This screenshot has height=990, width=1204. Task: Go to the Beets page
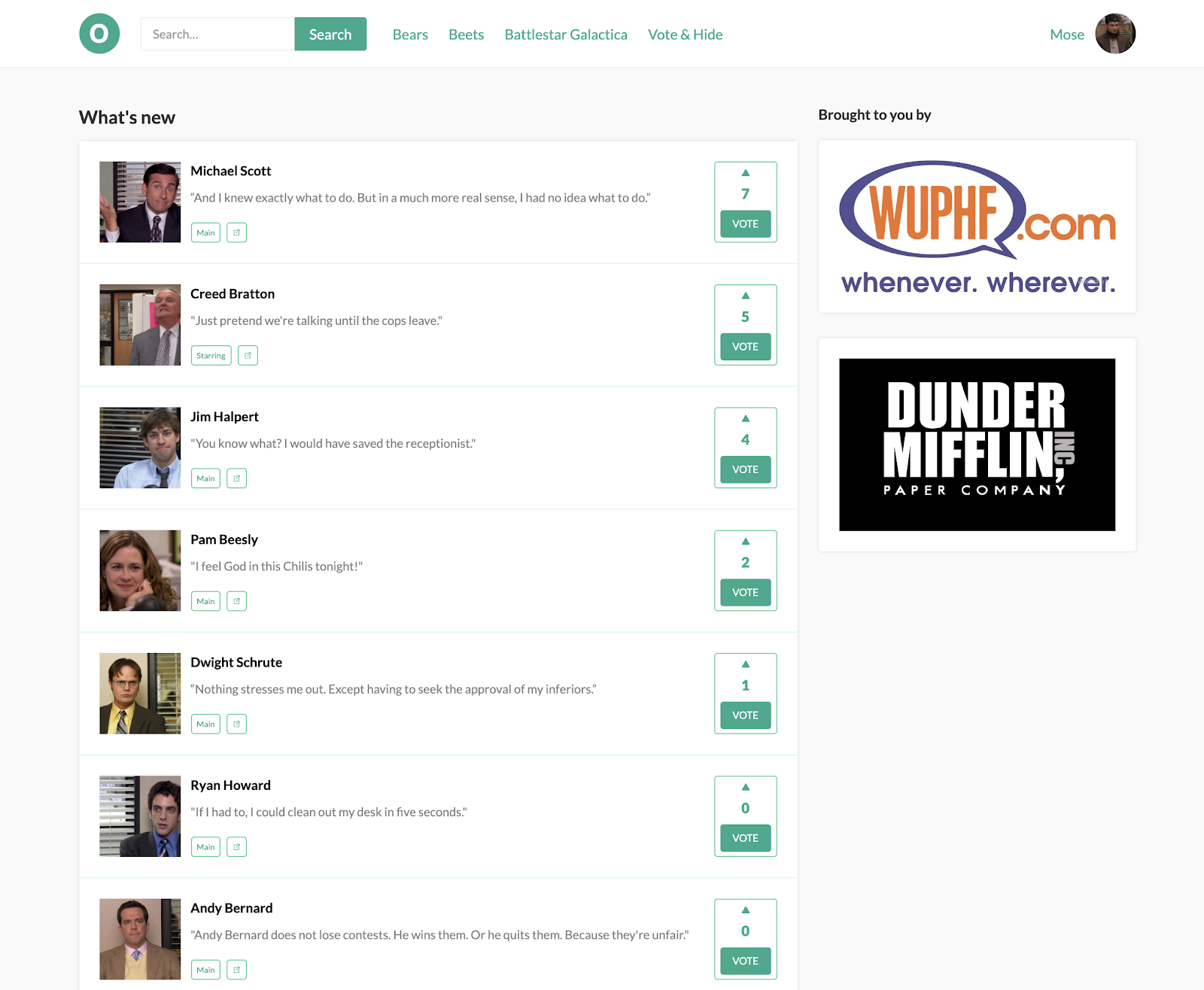(466, 35)
